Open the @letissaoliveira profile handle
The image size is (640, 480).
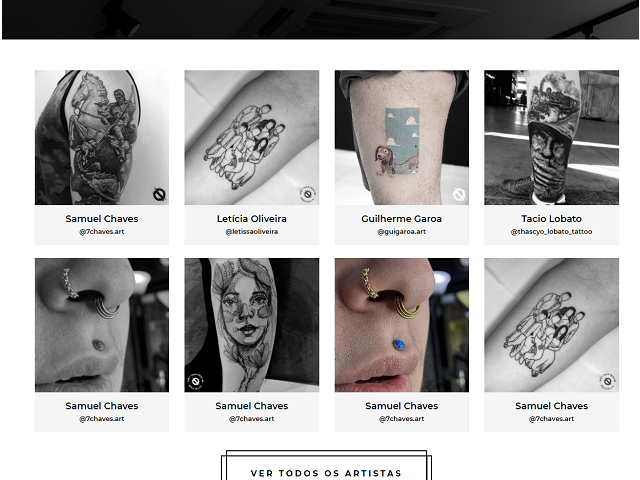click(251, 231)
